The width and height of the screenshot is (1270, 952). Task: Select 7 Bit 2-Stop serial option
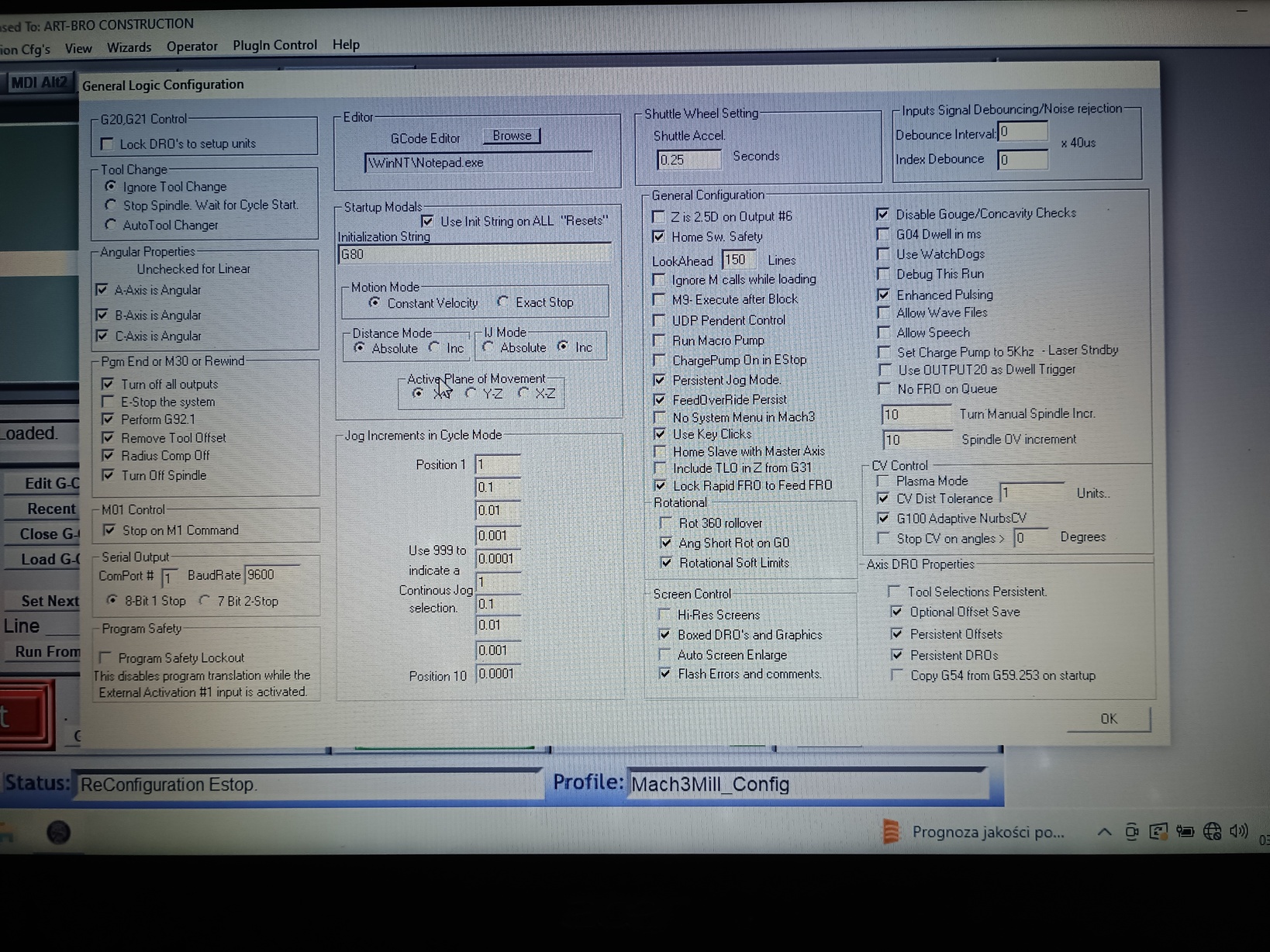coord(205,600)
